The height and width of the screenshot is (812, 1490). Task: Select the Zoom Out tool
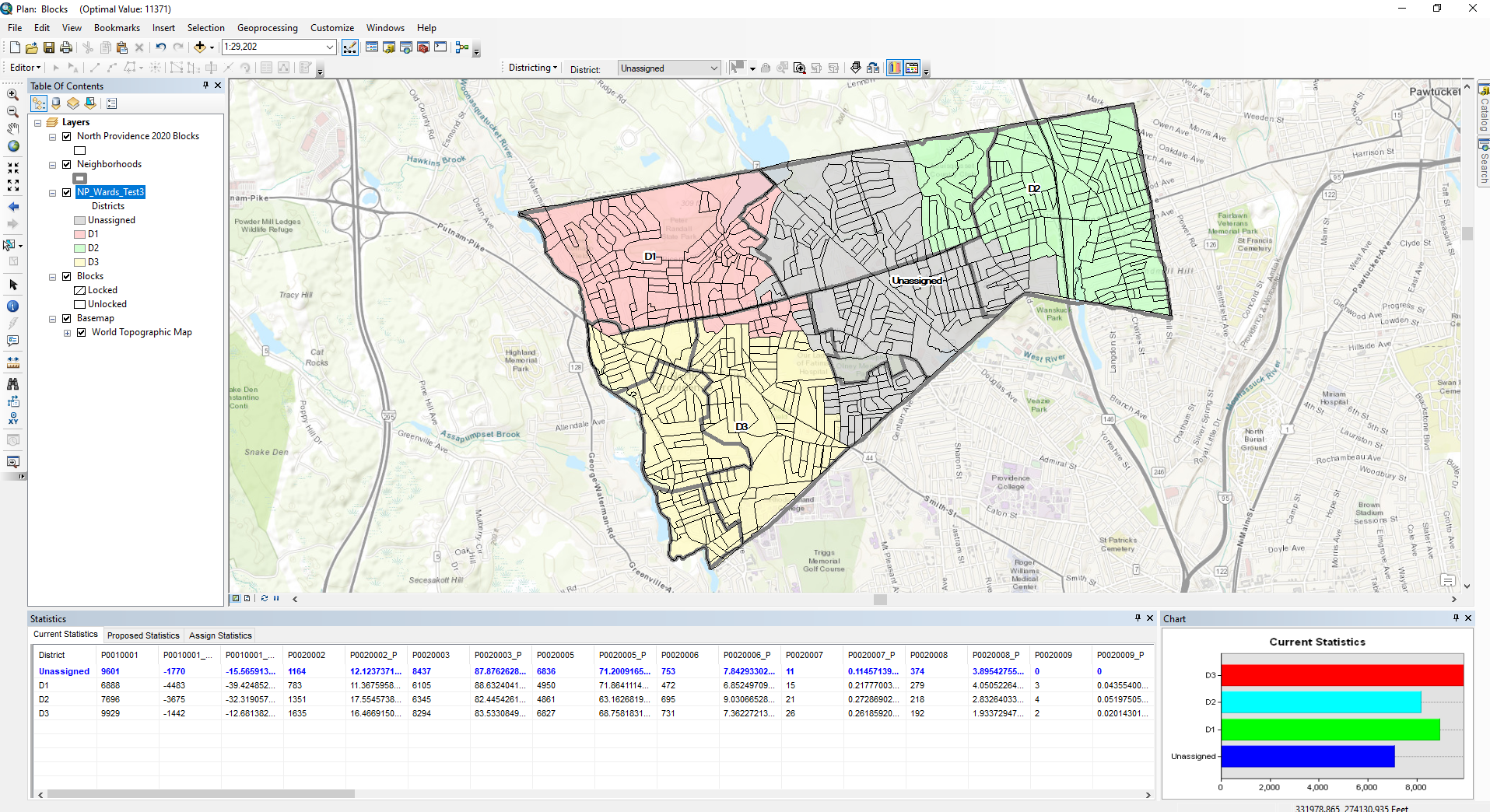13,112
